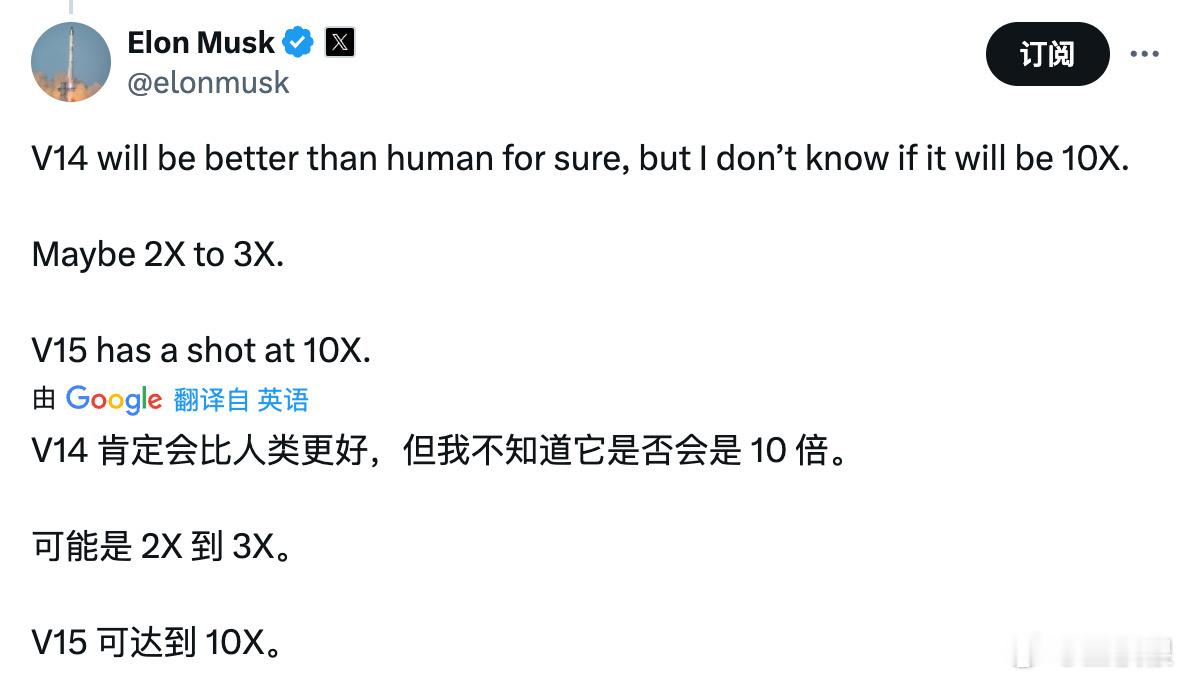Click the 订阅 subscribe button
Viewport: 1184px width, 680px height.
pyautogui.click(x=1047, y=54)
